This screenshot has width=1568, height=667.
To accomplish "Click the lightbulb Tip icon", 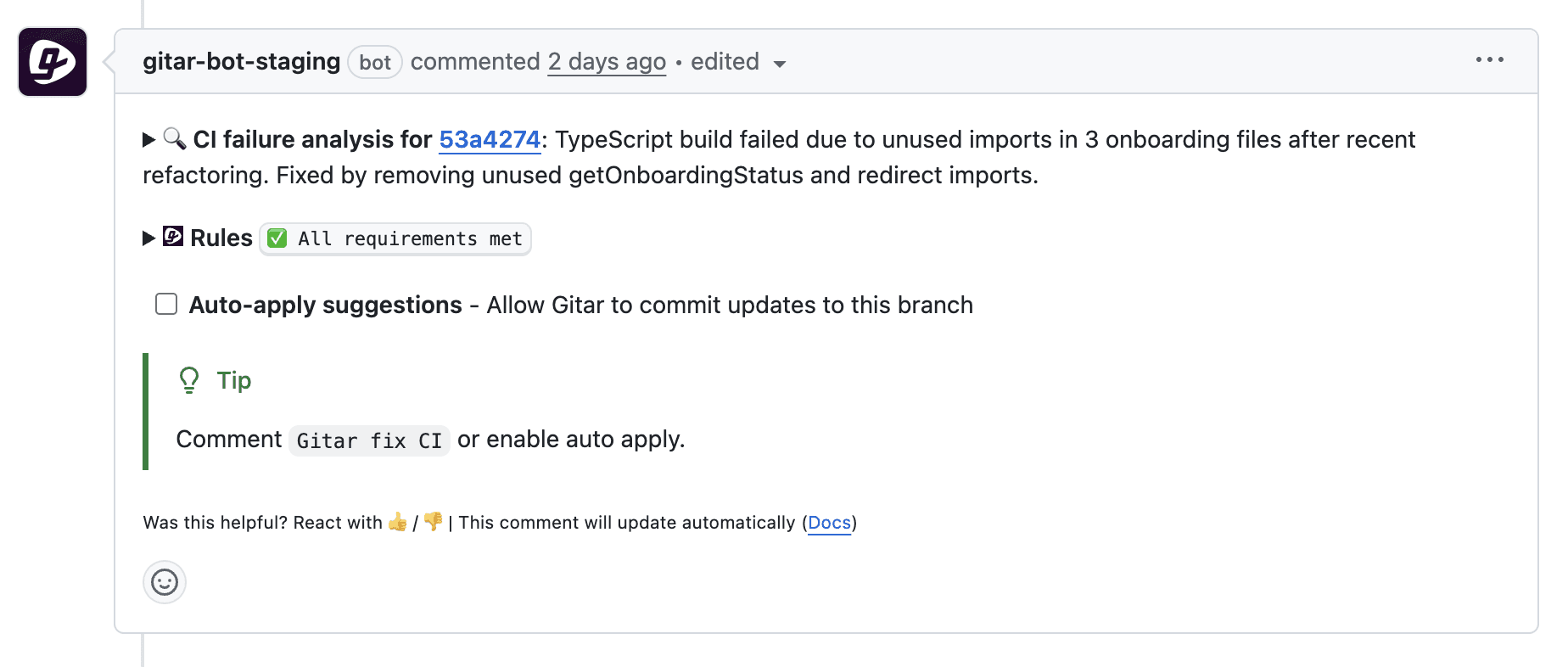I will pos(188,380).
